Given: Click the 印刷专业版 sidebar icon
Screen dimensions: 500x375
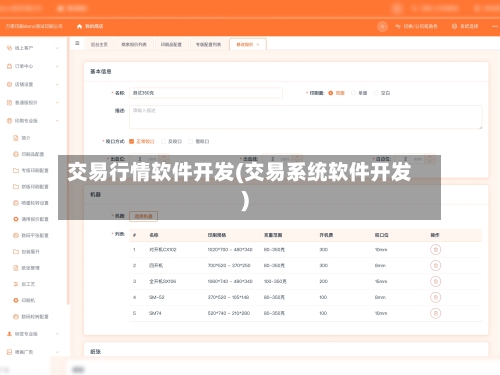Looking at the screenshot, I should click(9, 121).
